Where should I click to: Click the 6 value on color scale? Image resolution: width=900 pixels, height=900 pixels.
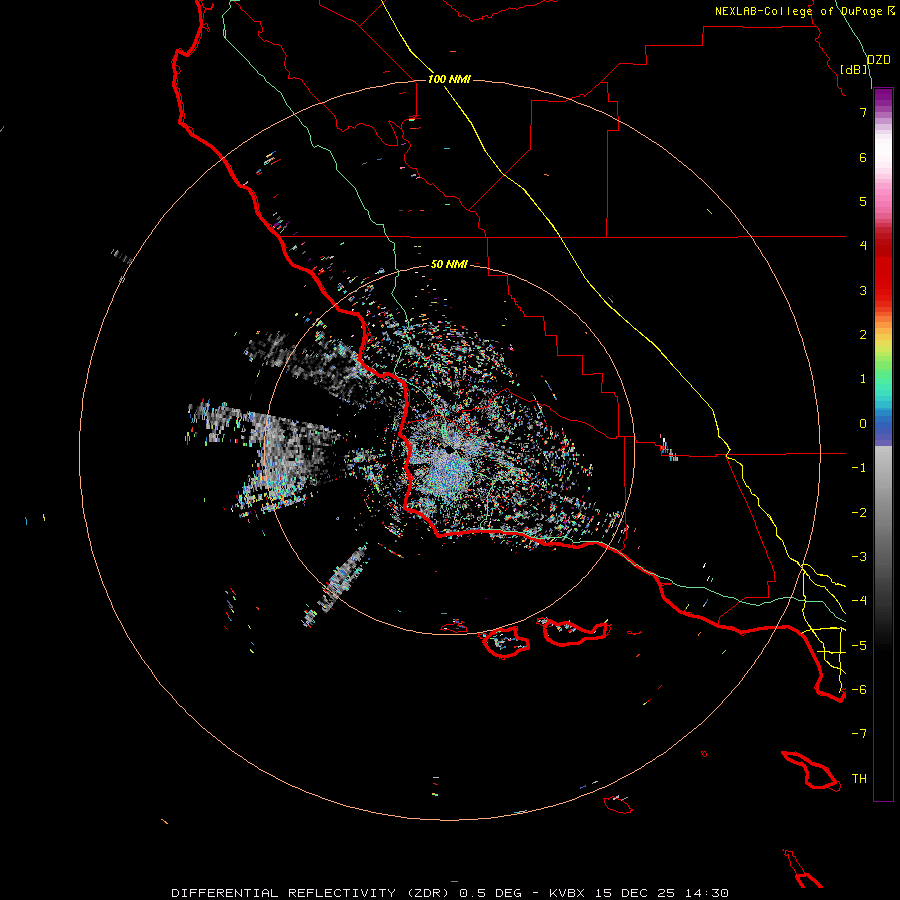(863, 157)
